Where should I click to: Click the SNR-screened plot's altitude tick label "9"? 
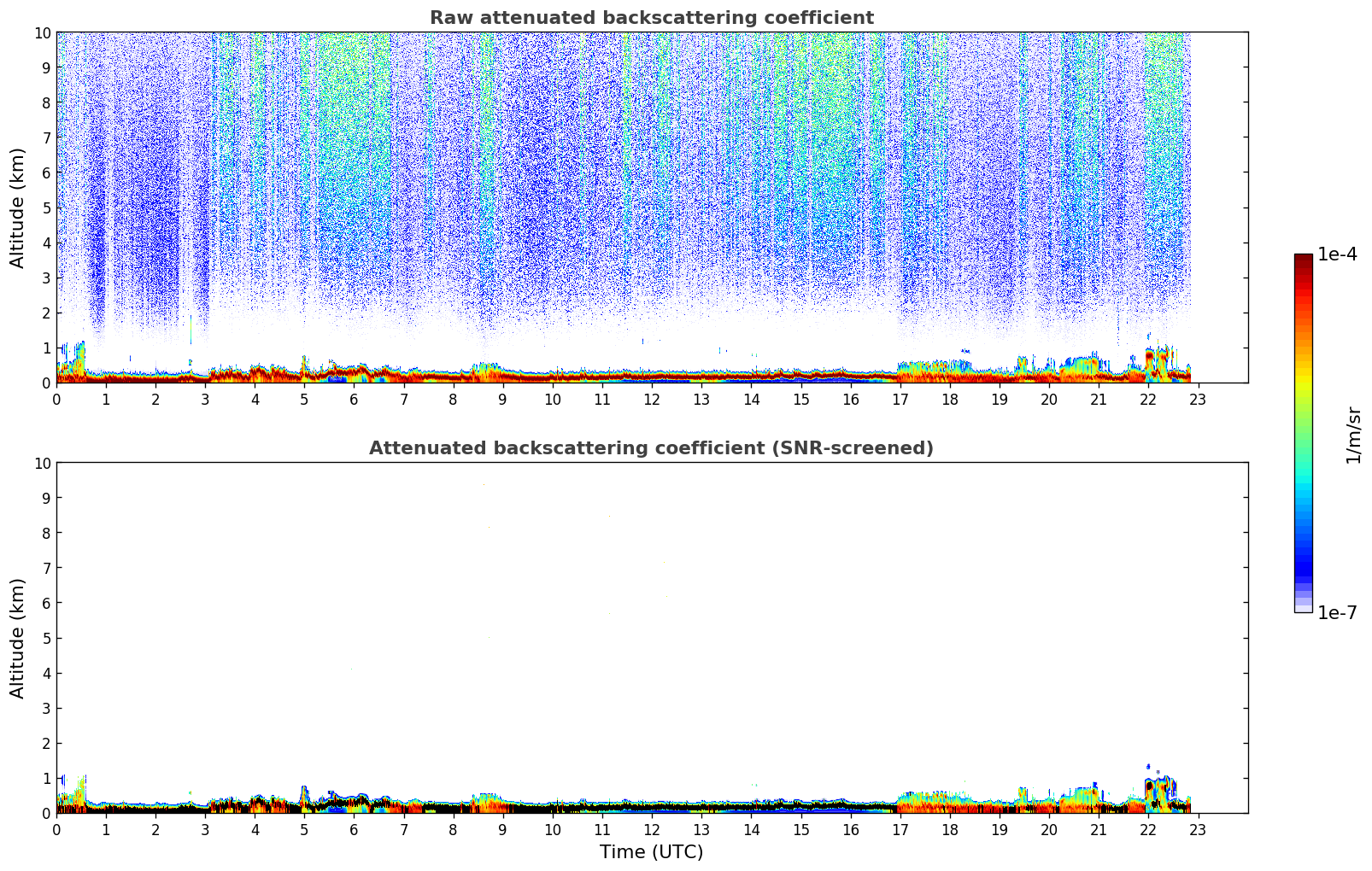coord(47,498)
